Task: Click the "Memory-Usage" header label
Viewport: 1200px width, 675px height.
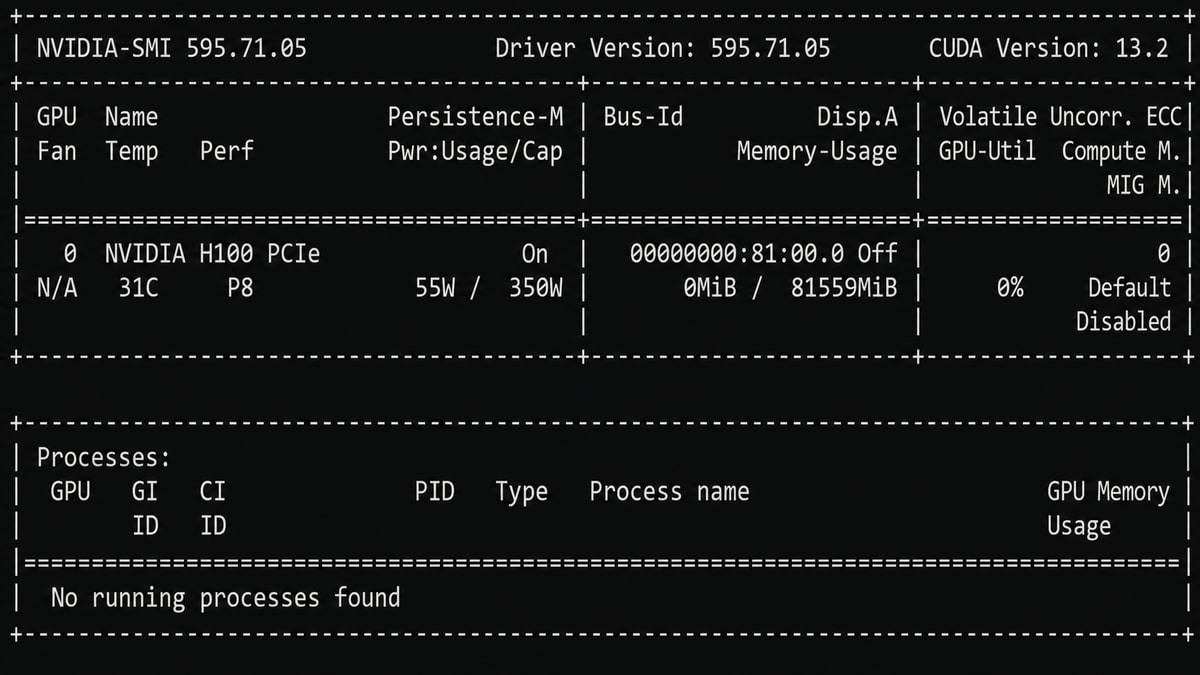Action: [817, 152]
